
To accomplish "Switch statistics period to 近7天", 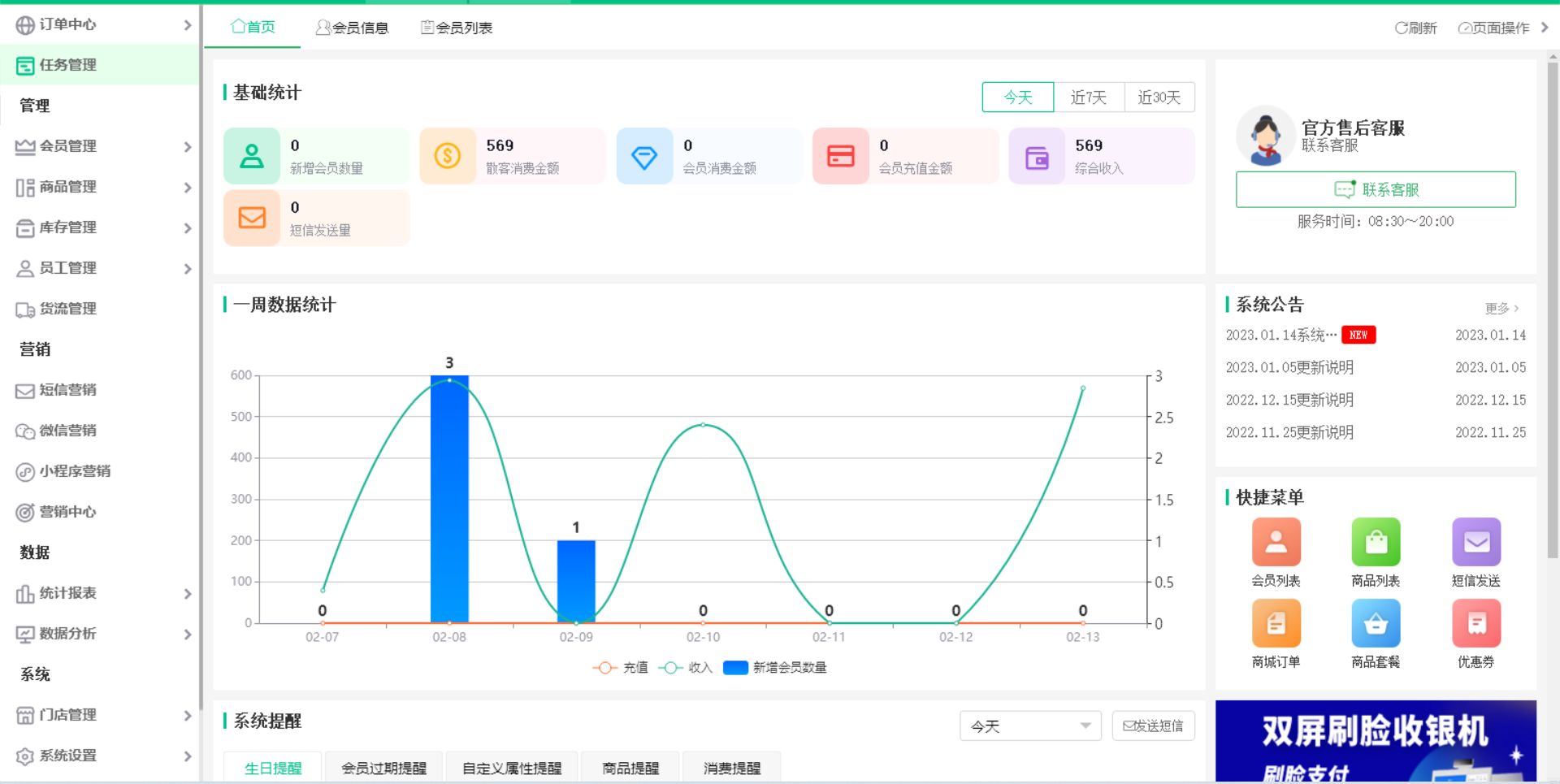I will click(1089, 97).
